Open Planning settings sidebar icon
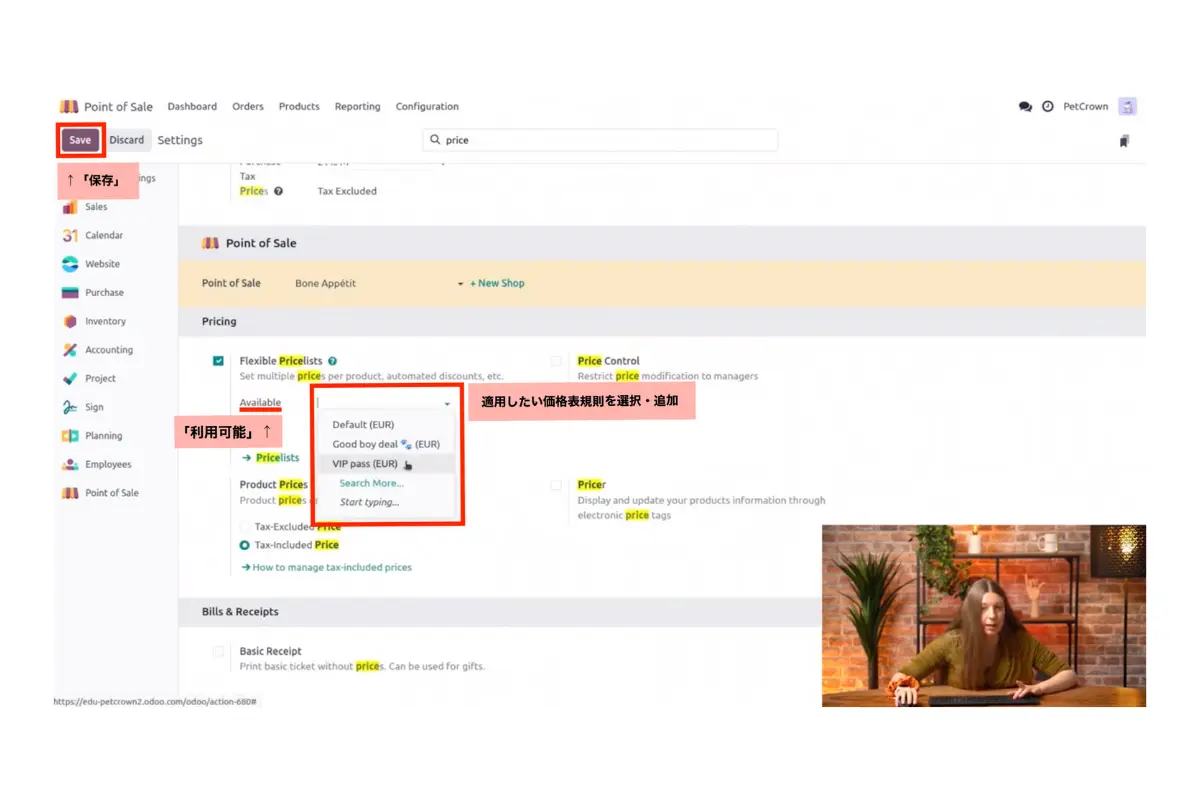Image resolution: width=1200 pixels, height=800 pixels. tap(70, 436)
